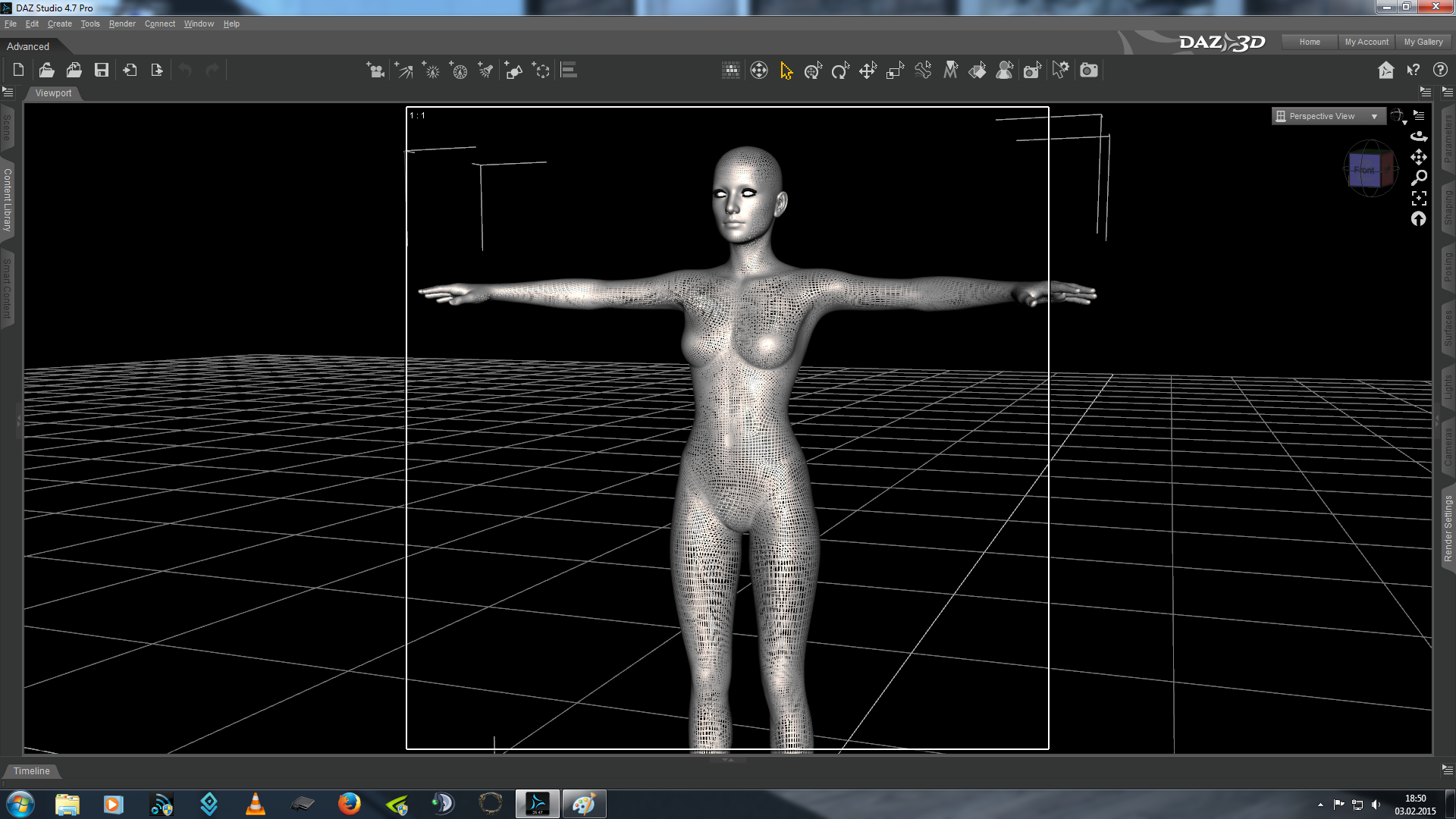Image resolution: width=1456 pixels, height=819 pixels.
Task: Open the Render menu
Action: (121, 24)
